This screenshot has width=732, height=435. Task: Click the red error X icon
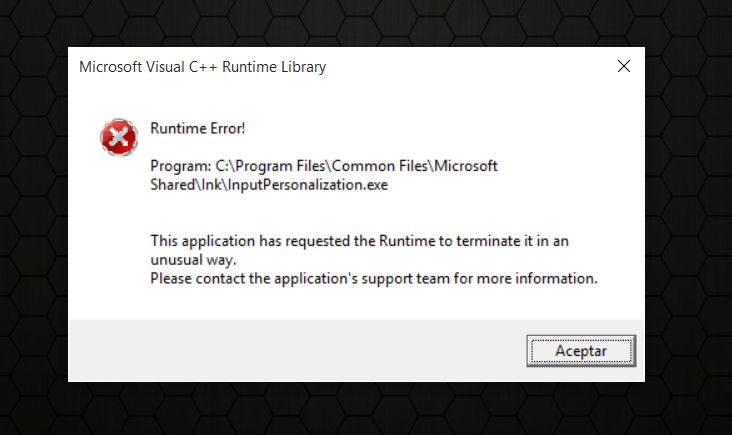click(x=118, y=137)
